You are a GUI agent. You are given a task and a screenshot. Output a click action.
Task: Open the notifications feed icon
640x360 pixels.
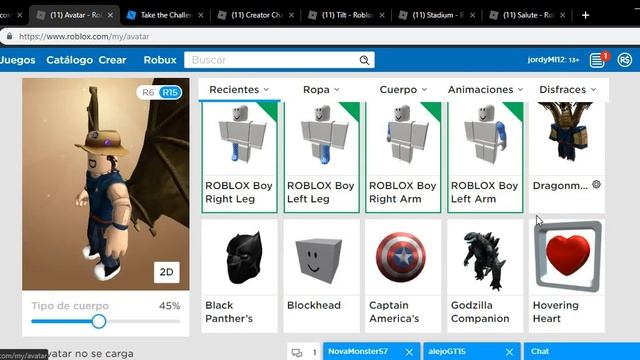[597, 60]
